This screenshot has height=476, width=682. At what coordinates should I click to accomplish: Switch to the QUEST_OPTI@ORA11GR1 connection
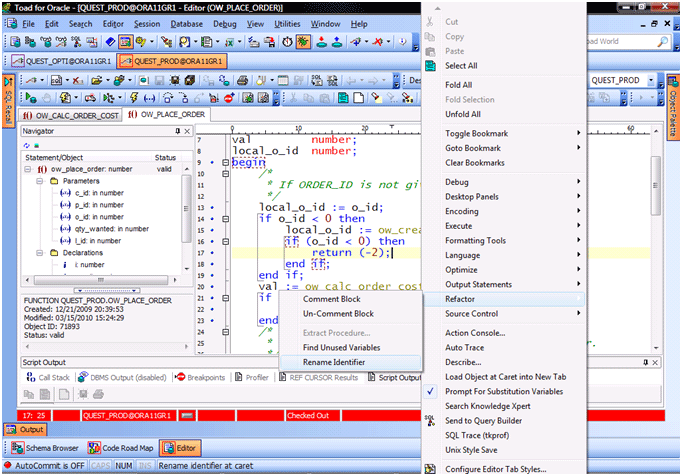pos(61,61)
